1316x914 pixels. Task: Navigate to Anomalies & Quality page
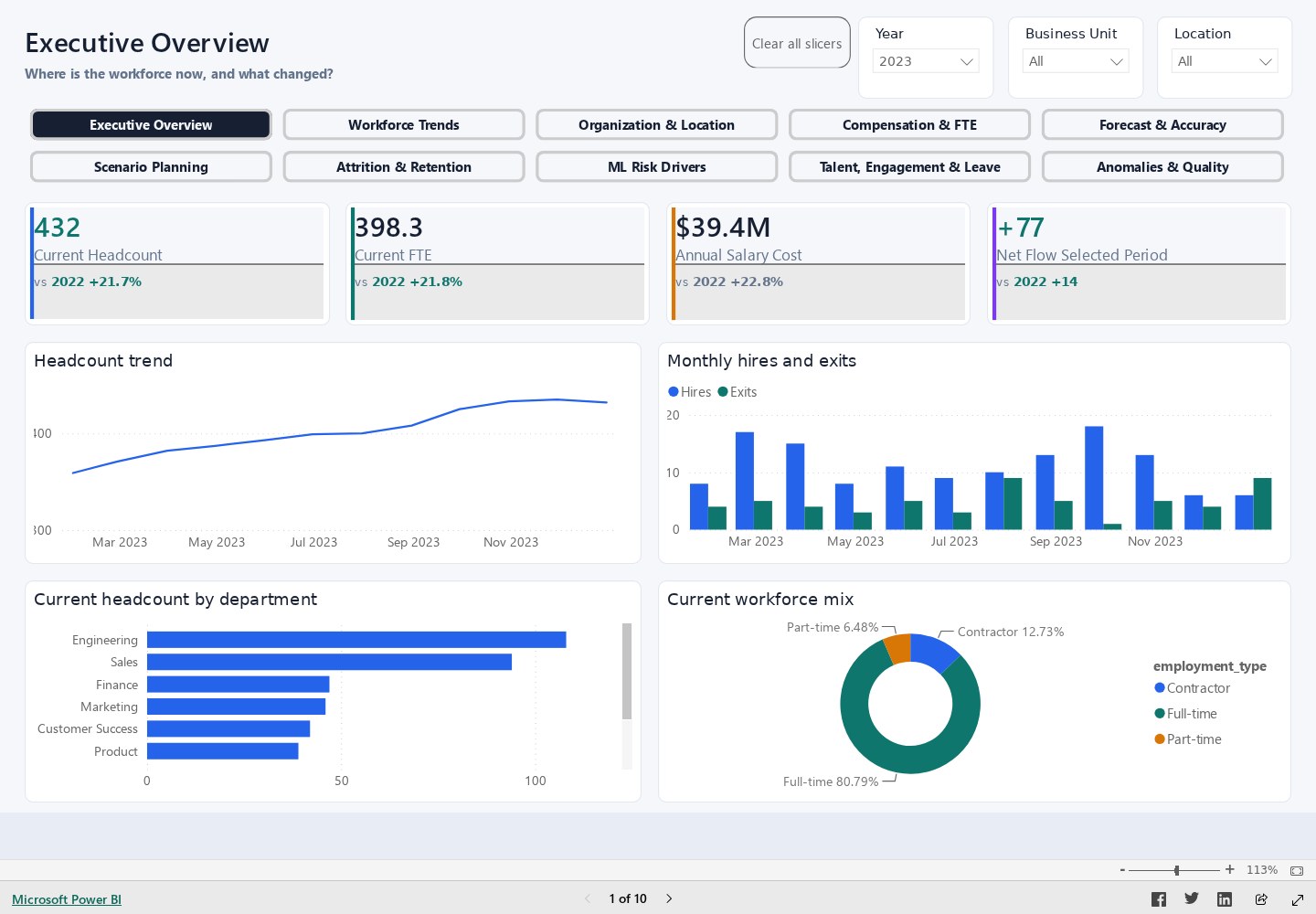(1162, 166)
